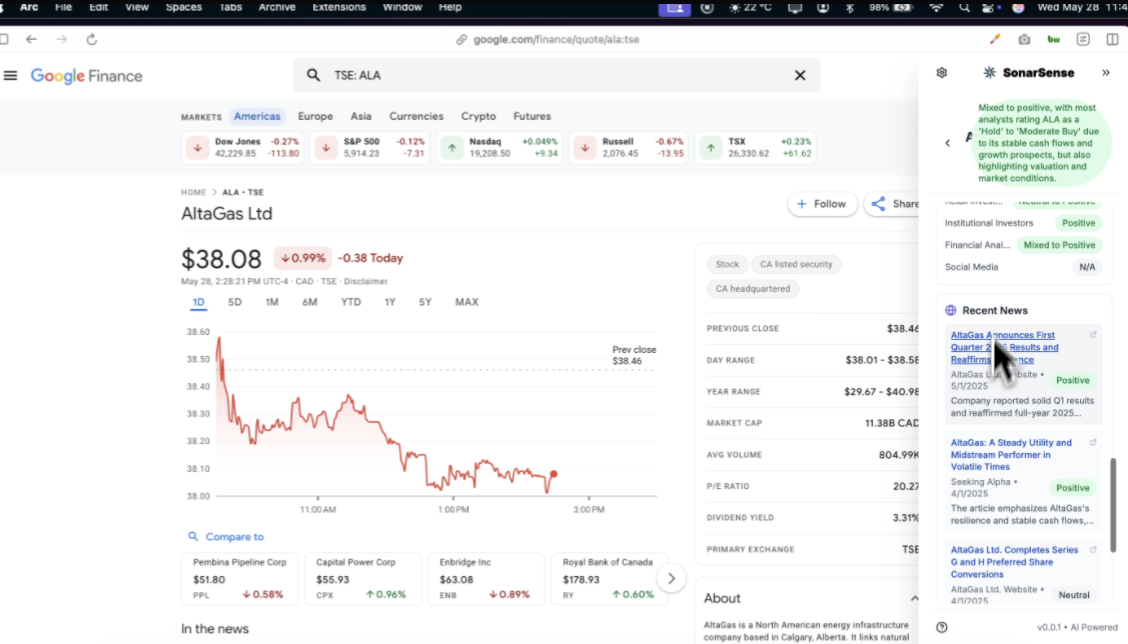1128x644 pixels.
Task: Open the TSX index card
Action: (755, 148)
